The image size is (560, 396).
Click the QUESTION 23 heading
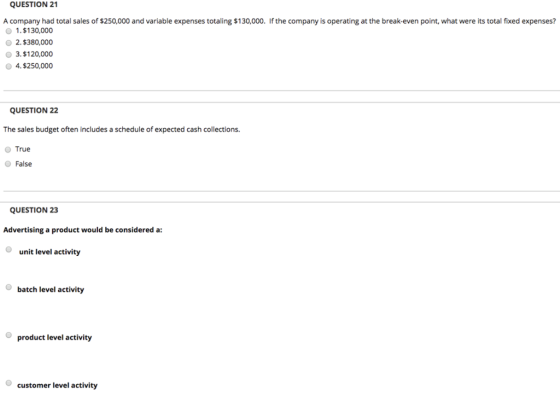point(34,210)
